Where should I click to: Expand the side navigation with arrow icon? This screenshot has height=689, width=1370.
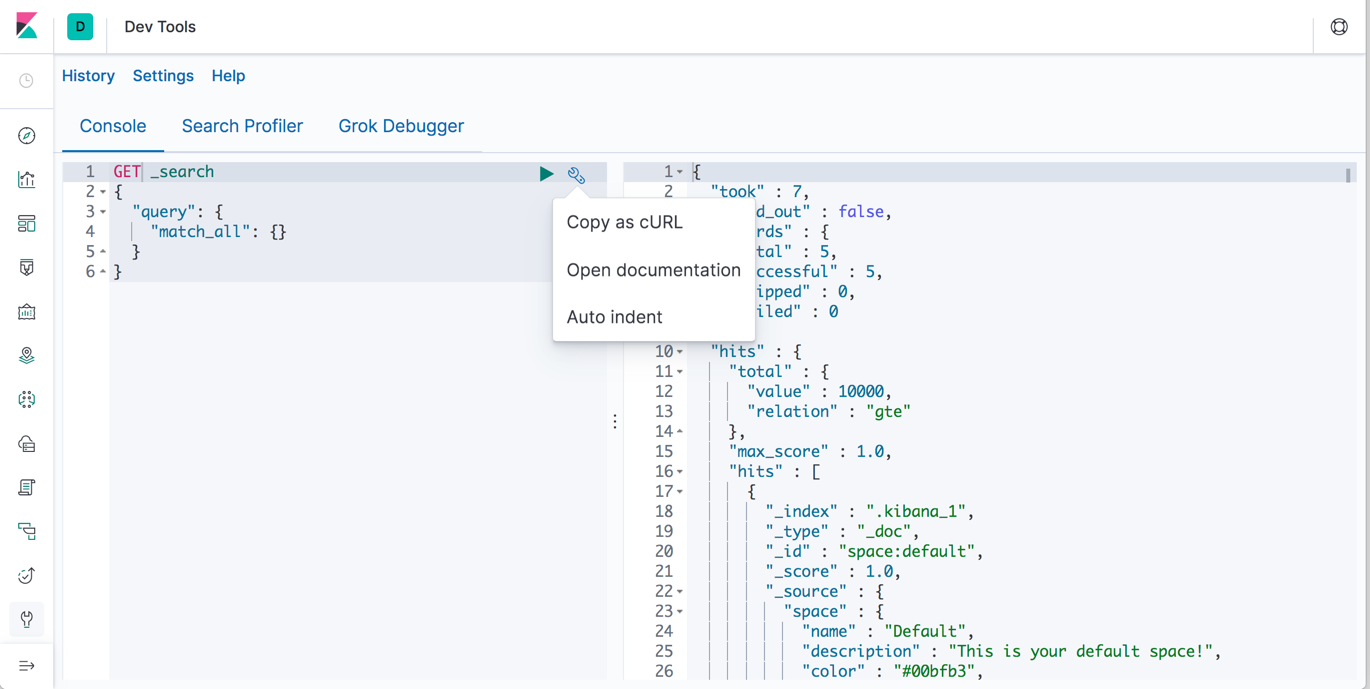tap(27, 666)
